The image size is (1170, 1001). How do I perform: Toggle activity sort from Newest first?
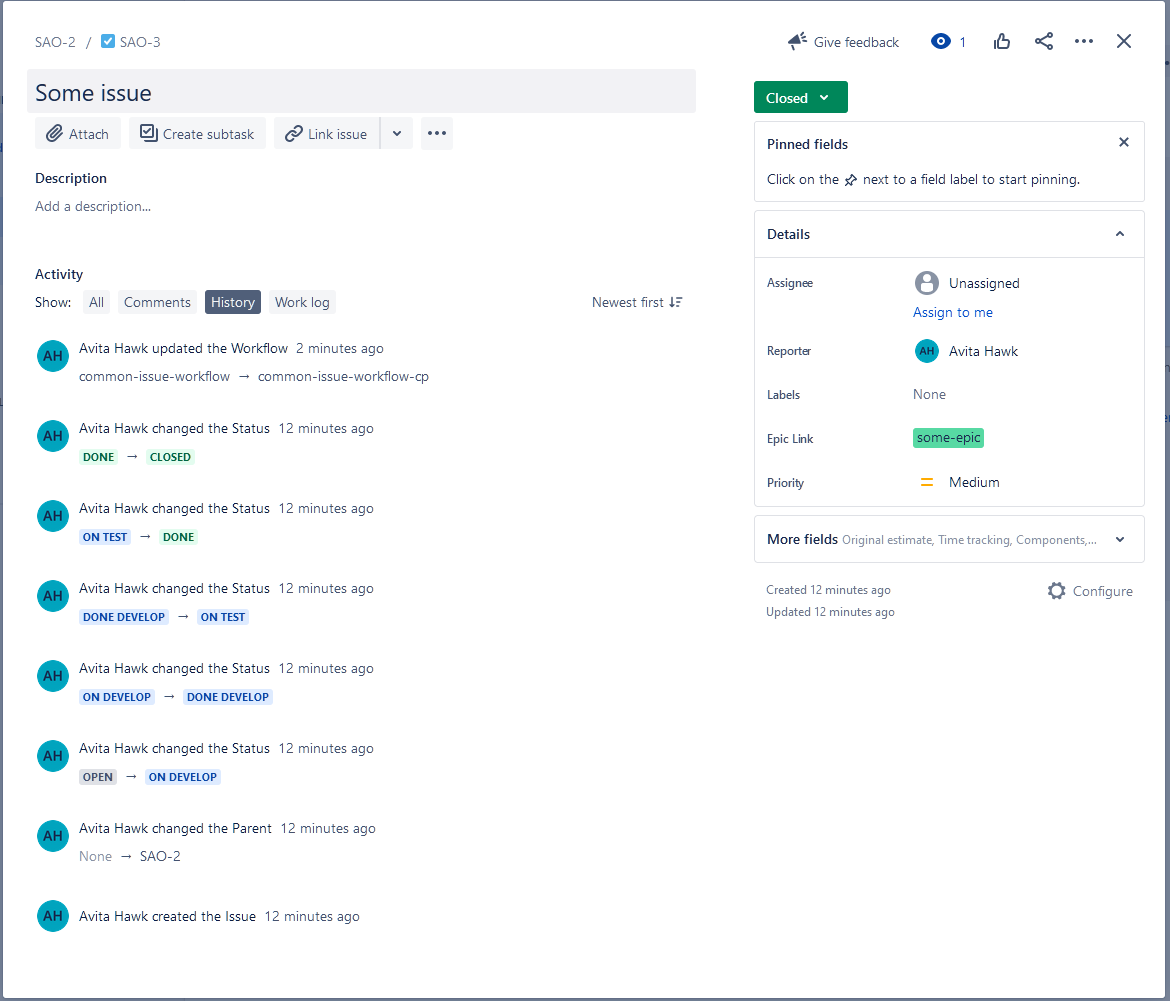point(637,301)
